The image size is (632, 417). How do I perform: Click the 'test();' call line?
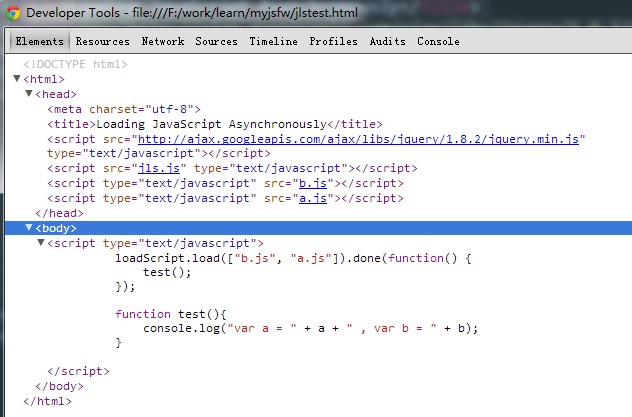(167, 273)
